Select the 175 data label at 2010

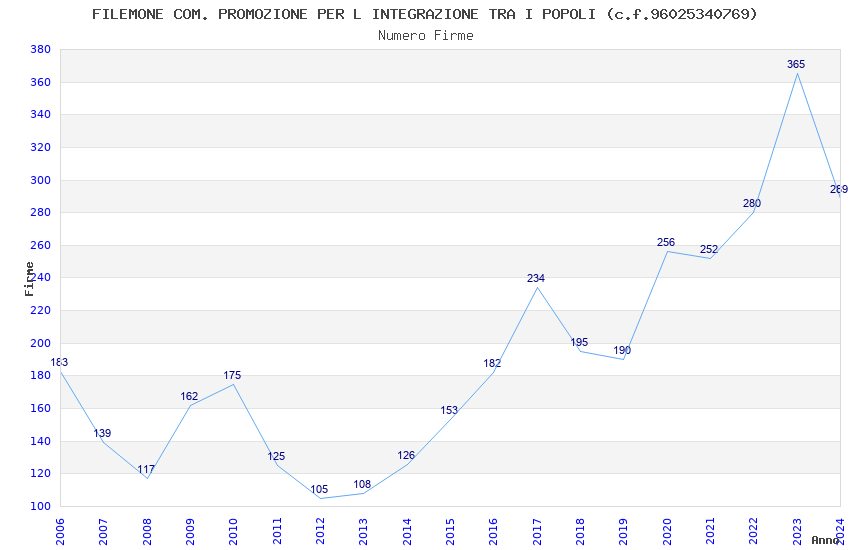click(232, 376)
